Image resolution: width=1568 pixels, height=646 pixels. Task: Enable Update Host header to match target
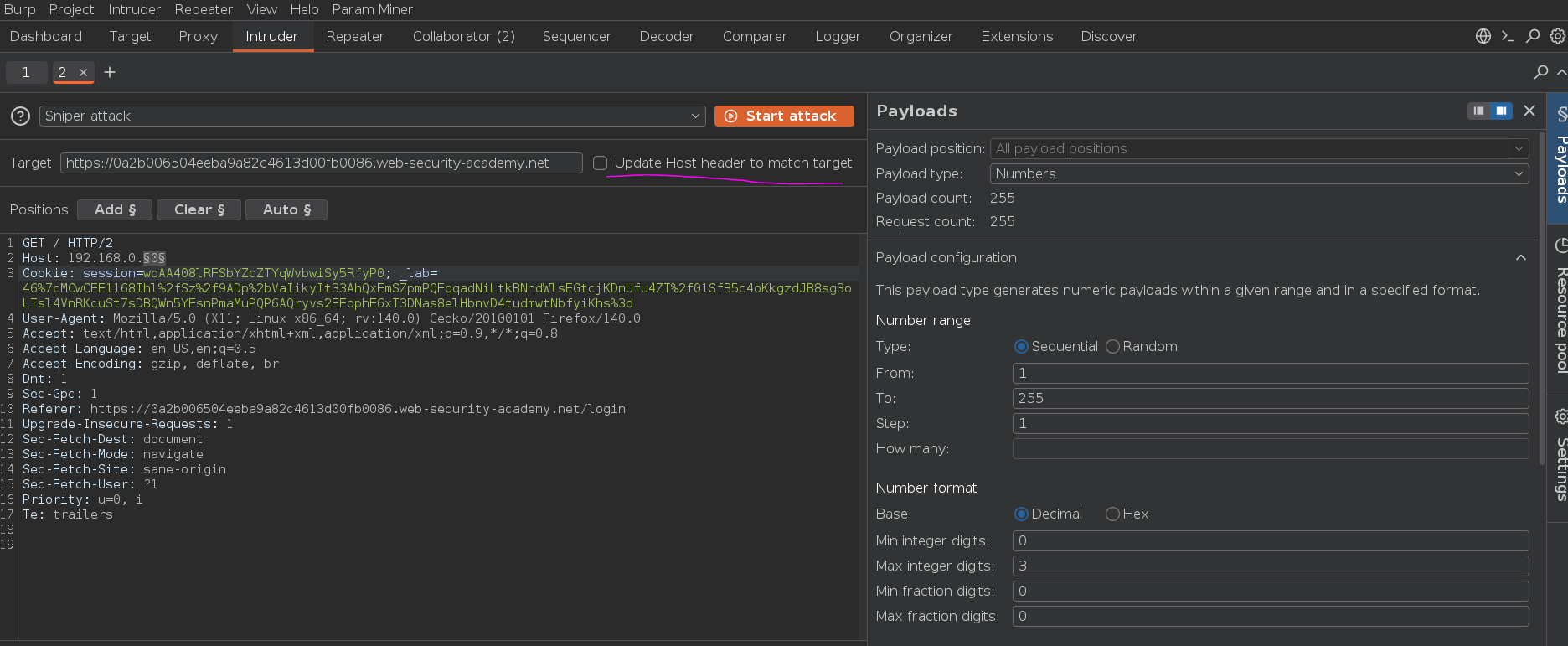click(x=600, y=163)
